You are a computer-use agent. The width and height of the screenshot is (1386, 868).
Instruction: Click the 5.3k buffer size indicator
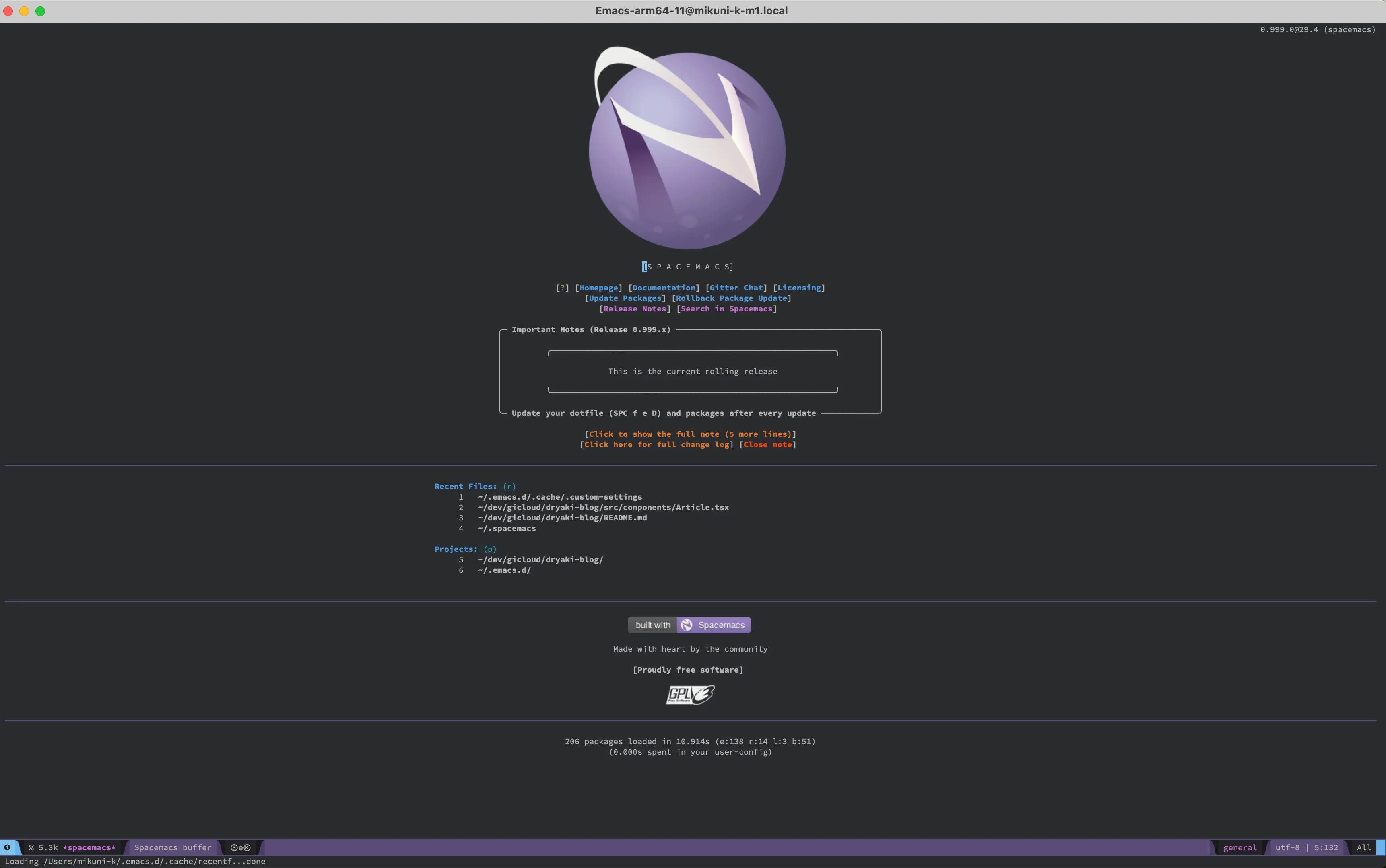49,847
